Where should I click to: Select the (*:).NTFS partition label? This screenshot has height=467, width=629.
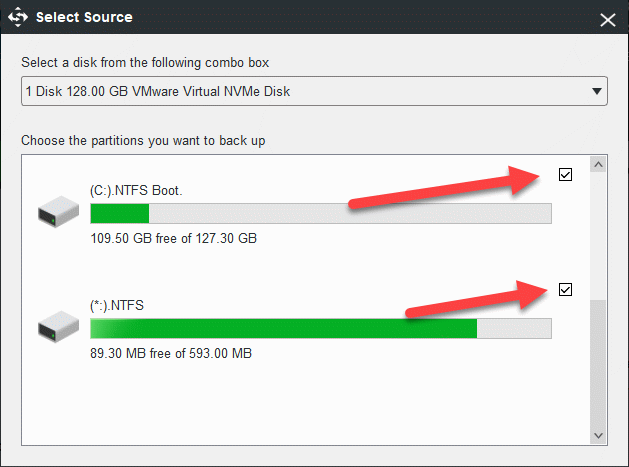[118, 305]
